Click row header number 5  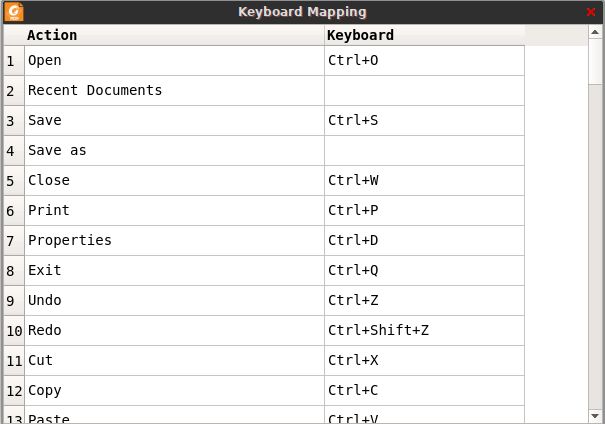[14, 181]
